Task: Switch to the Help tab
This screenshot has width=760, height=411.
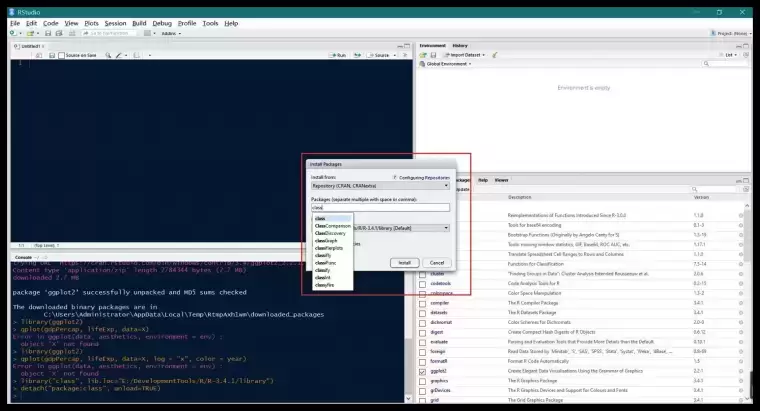Action: (483, 180)
